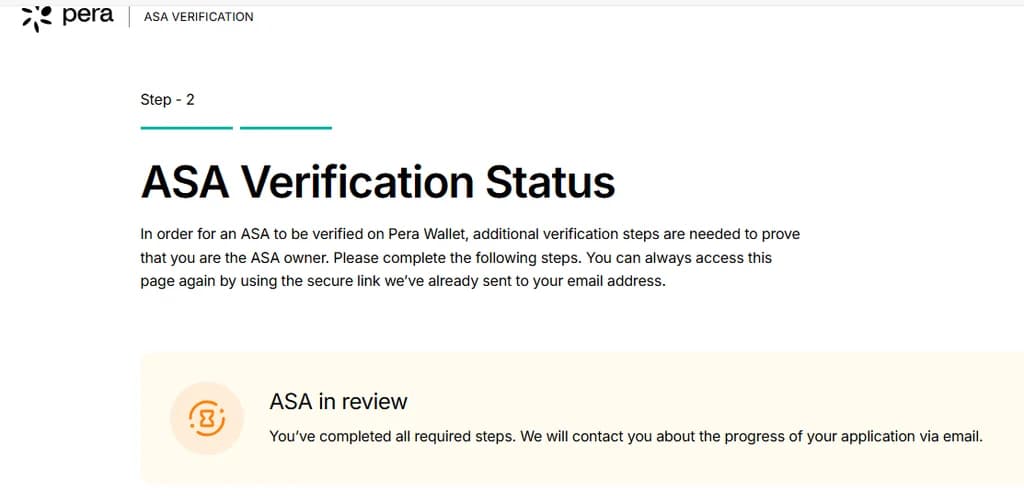Click the Step - 2 label

tap(167, 99)
